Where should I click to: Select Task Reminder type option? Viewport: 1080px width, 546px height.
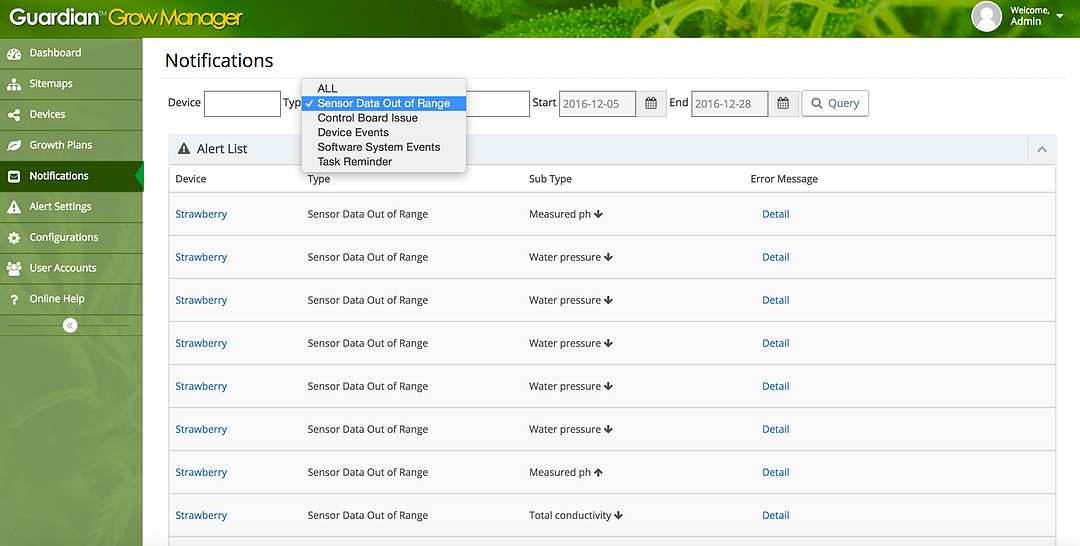pyautogui.click(x=354, y=161)
